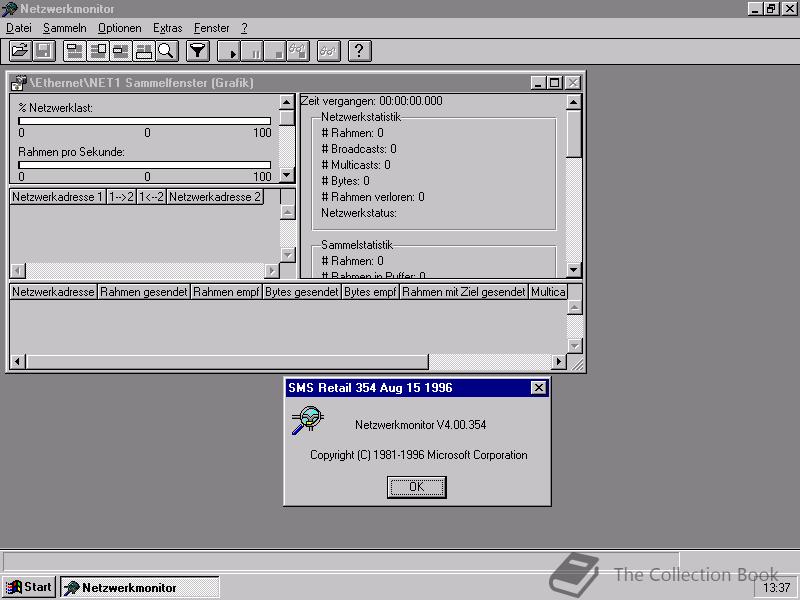
Task: Click the 1<--2 column header
Action: 152,197
